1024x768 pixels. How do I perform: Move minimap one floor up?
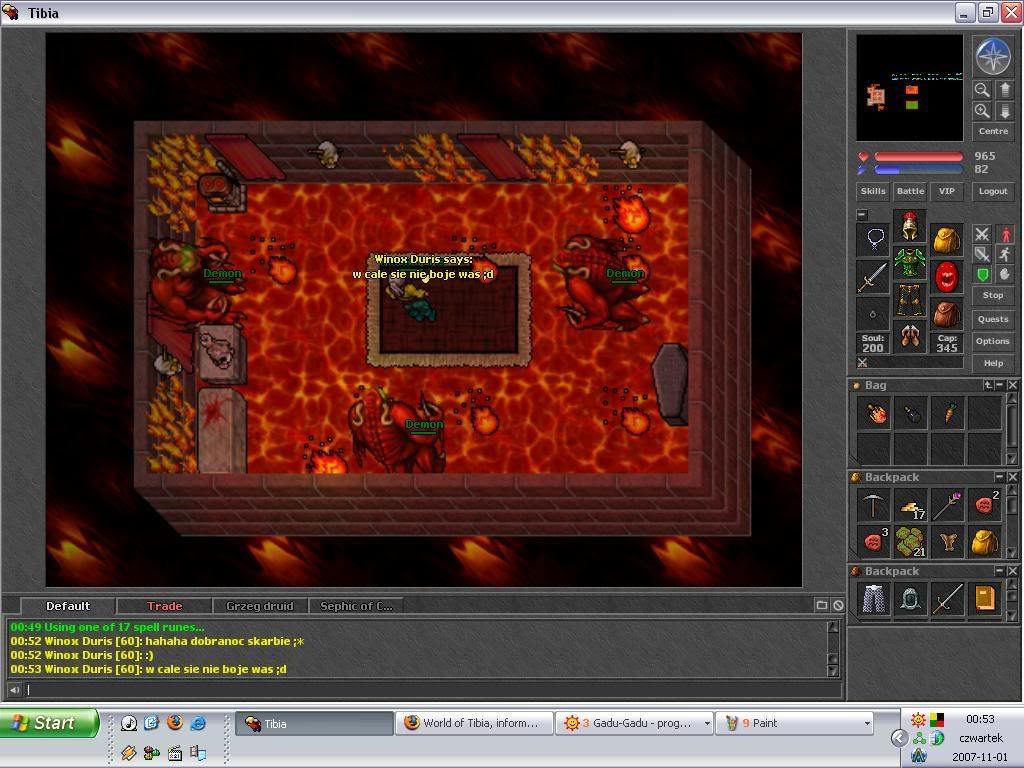point(1004,89)
